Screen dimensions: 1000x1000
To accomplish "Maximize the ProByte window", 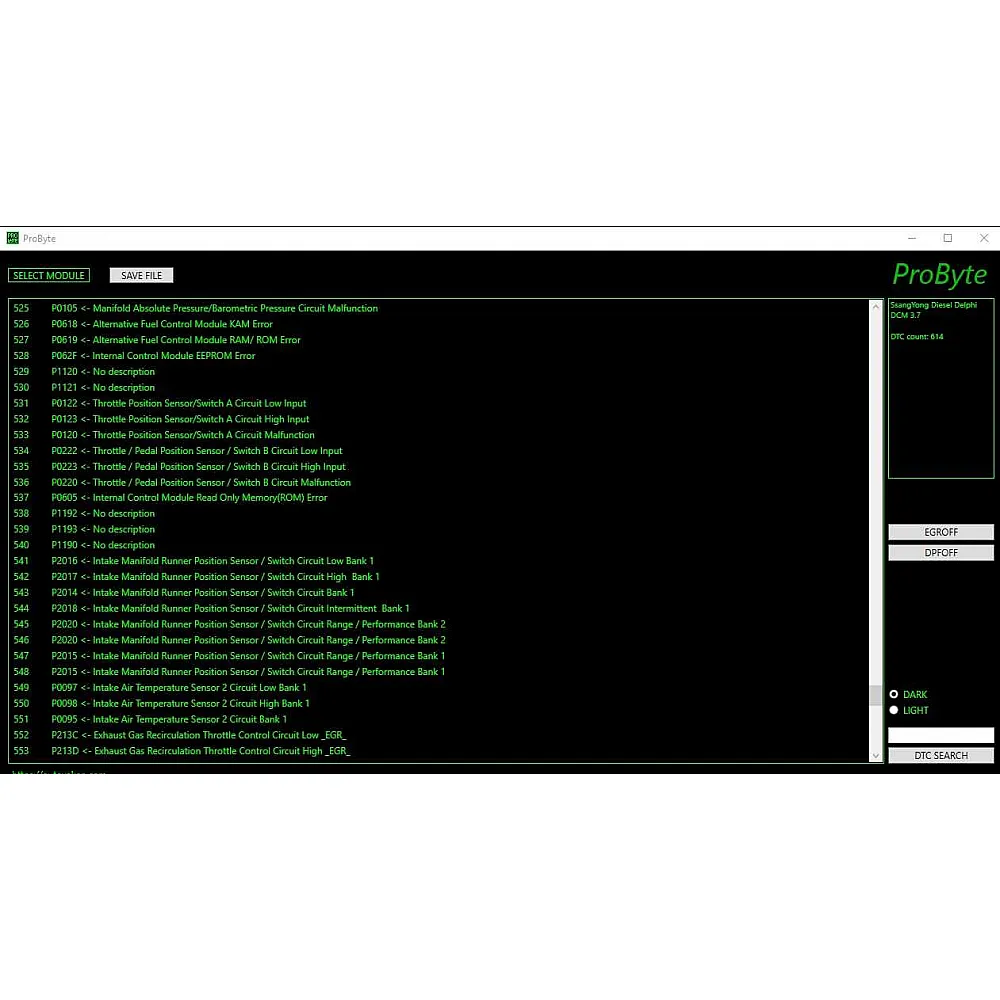I will coord(948,238).
